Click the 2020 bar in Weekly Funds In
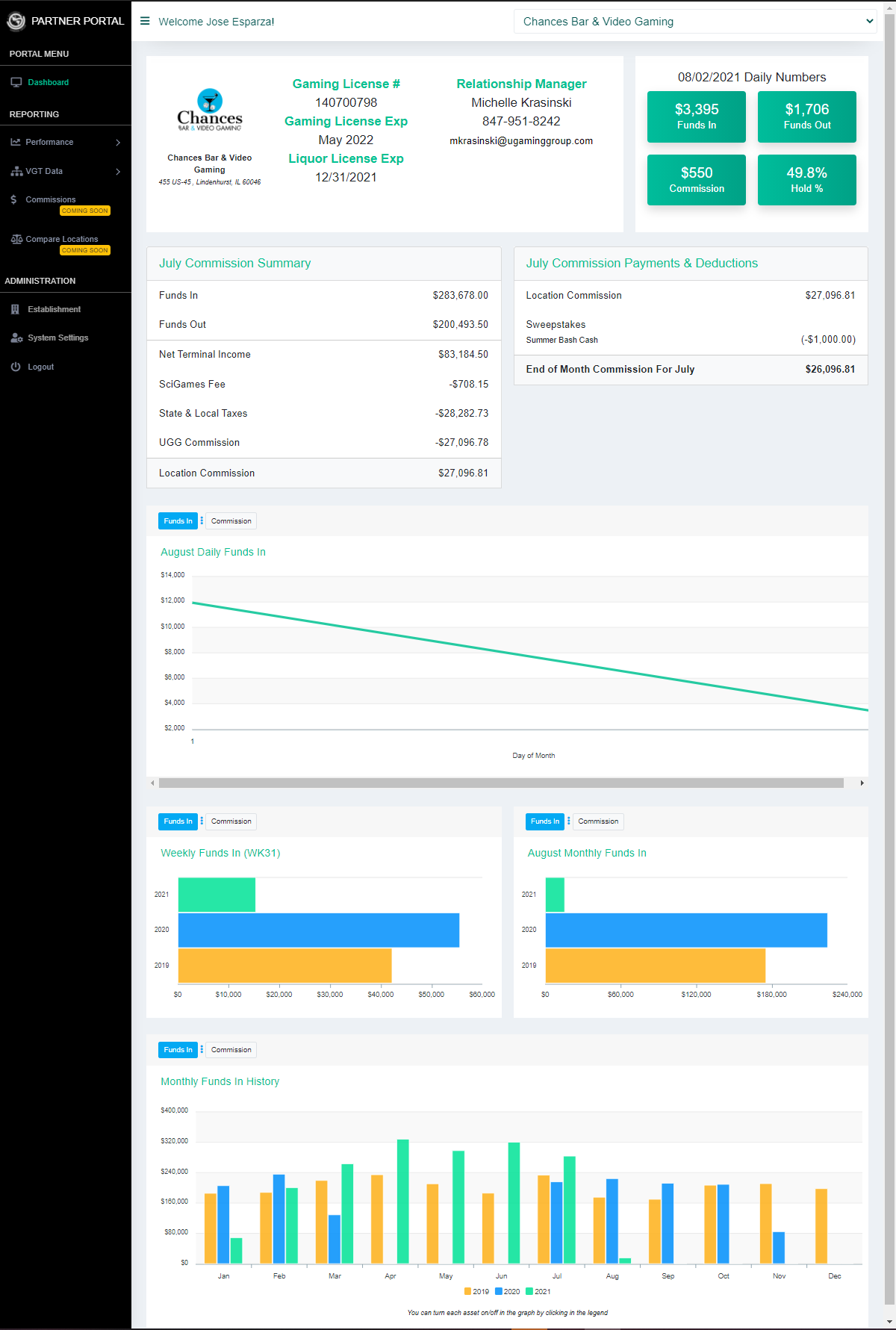The height and width of the screenshot is (1330, 896). tap(319, 930)
